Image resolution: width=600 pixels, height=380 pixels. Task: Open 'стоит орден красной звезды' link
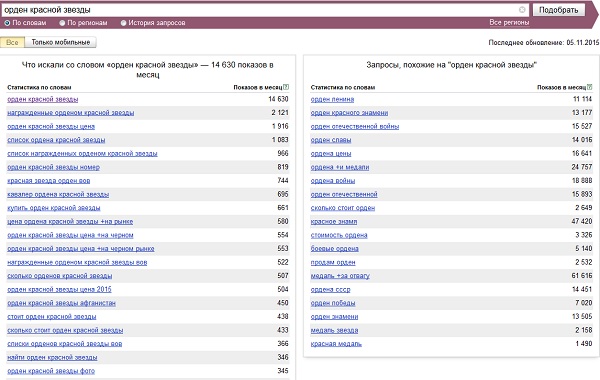coord(52,317)
